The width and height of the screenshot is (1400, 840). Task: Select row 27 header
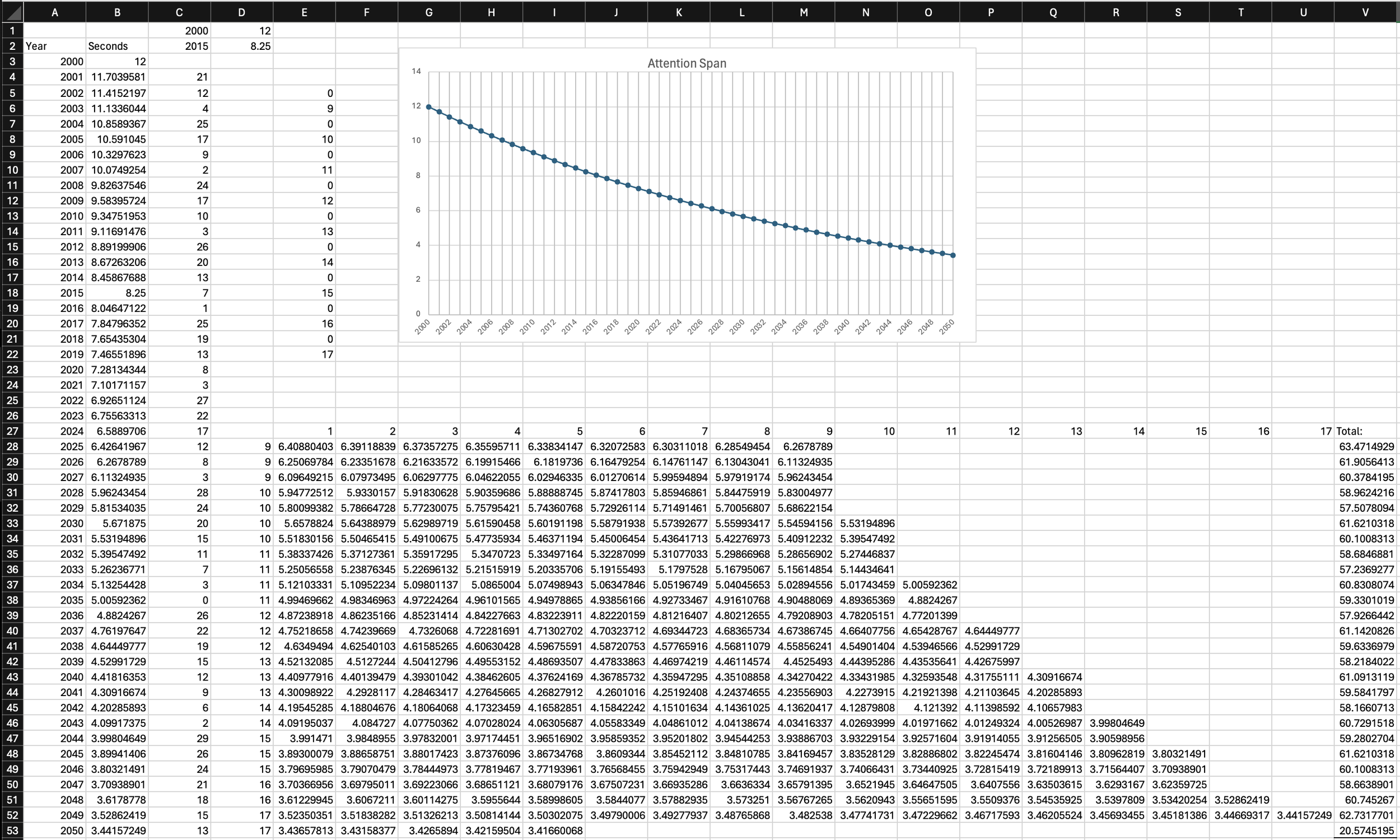coord(12,431)
